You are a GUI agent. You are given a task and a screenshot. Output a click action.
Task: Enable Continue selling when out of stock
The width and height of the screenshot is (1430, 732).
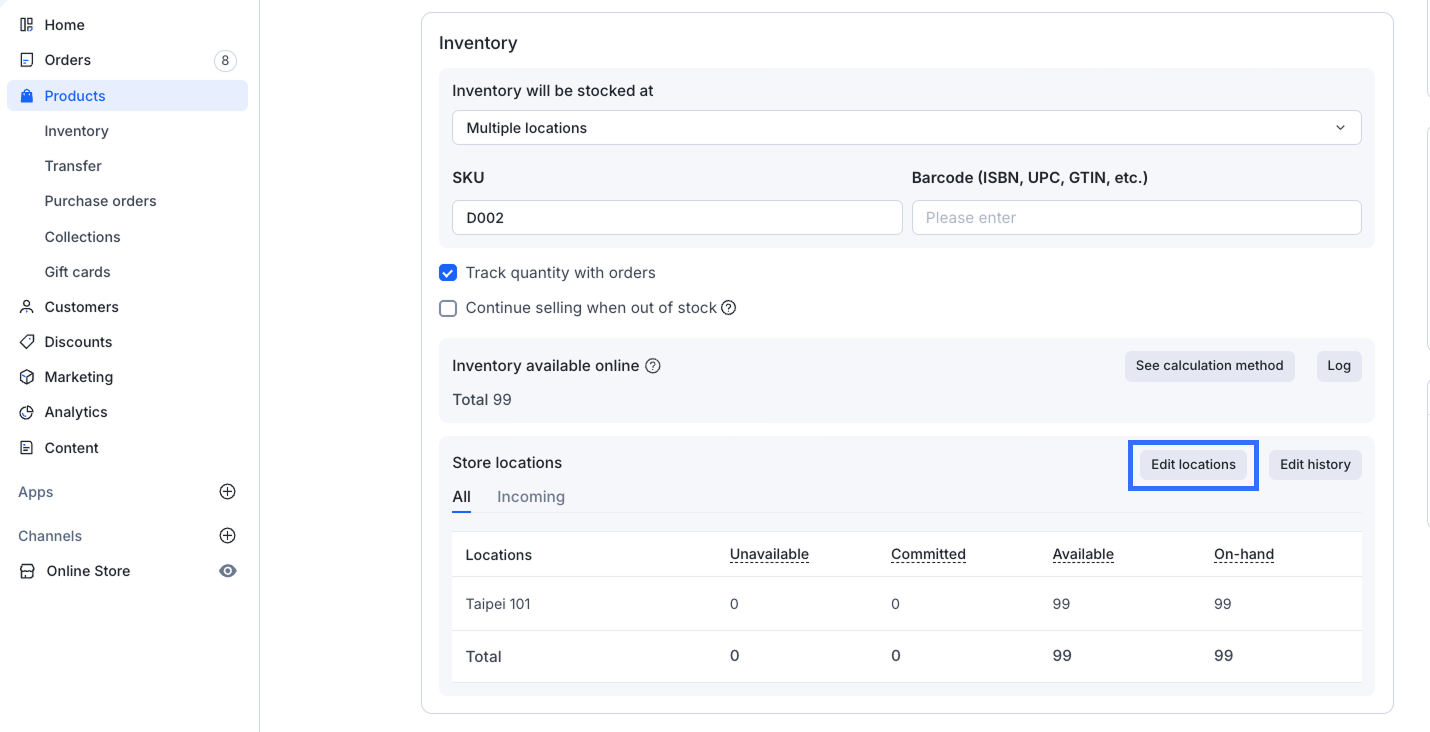tap(448, 308)
